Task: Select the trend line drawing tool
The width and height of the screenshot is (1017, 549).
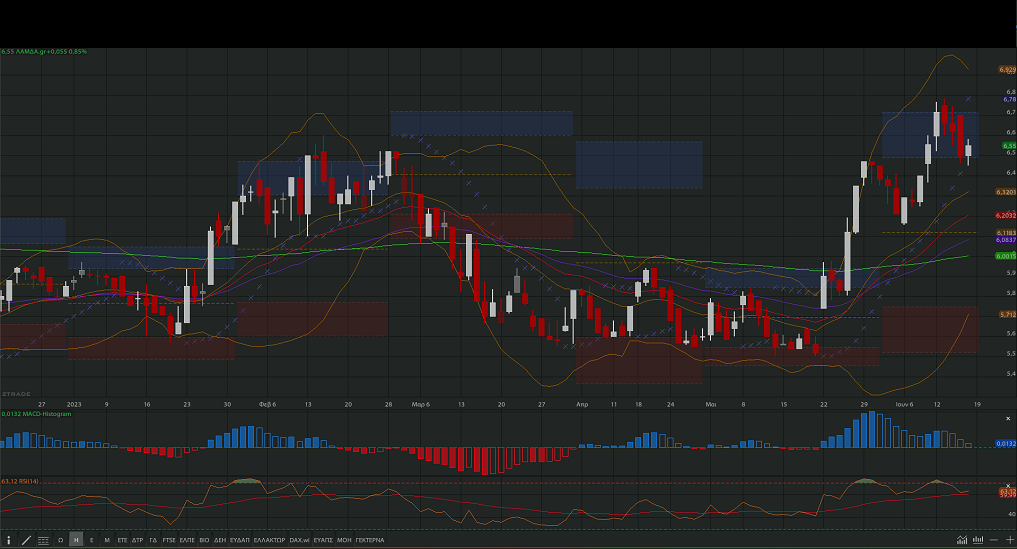Action: (x=27, y=540)
